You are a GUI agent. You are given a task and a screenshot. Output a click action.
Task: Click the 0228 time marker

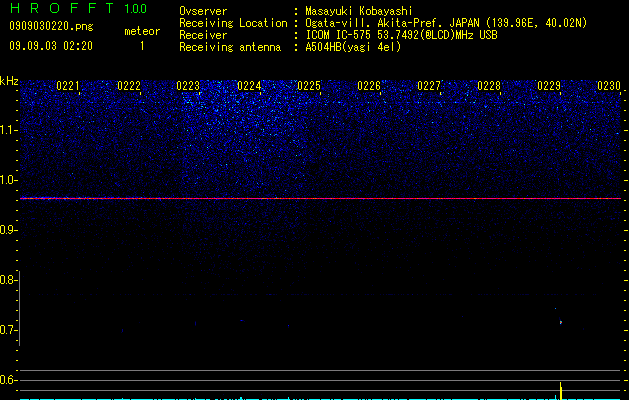tap(489, 86)
